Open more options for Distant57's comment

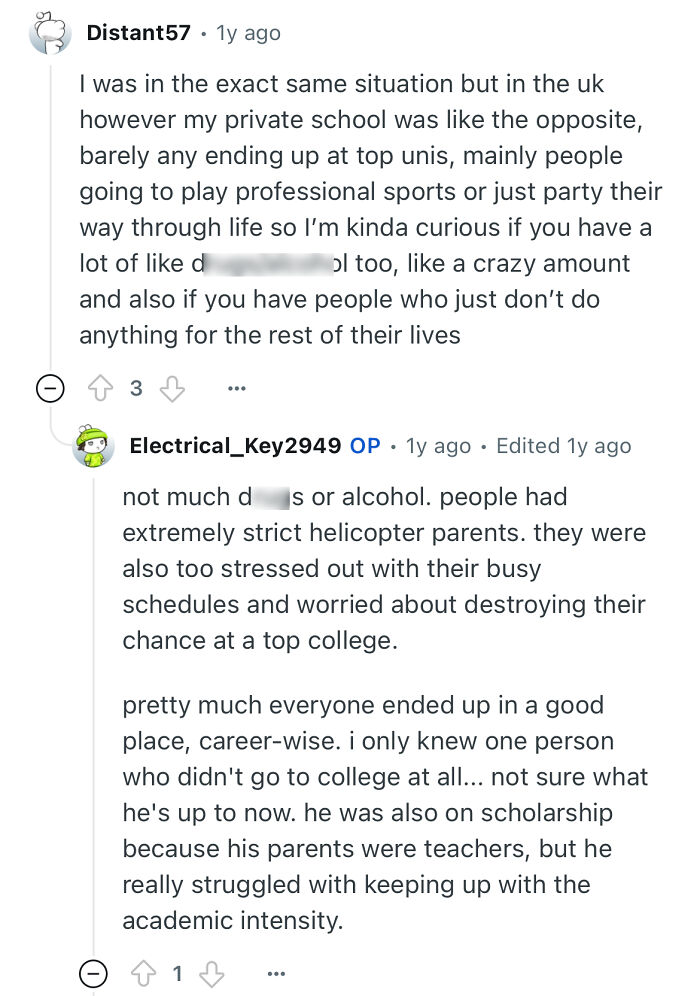pyautogui.click(x=236, y=388)
